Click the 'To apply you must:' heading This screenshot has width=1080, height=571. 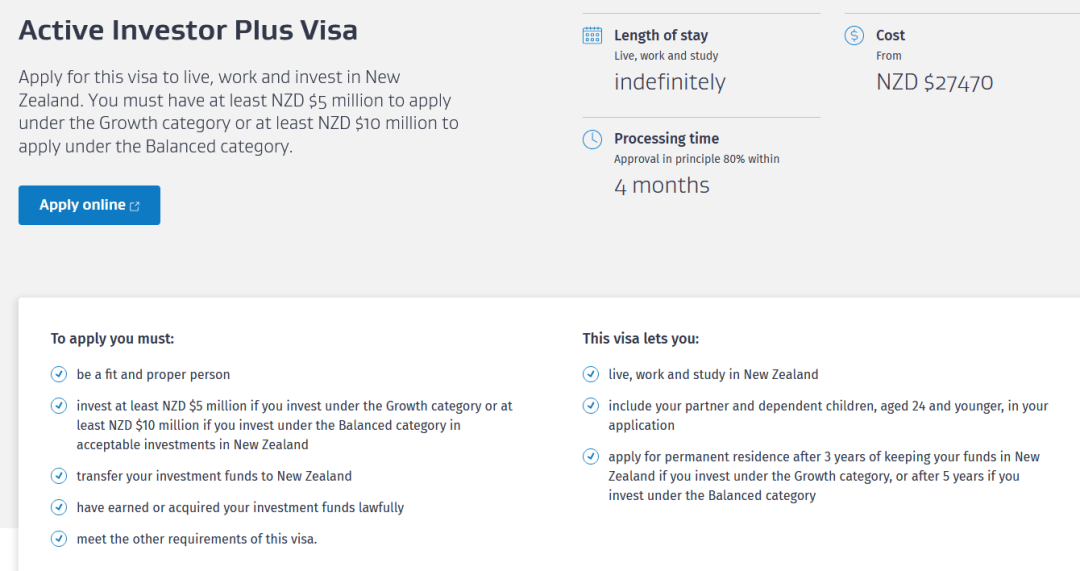112,339
